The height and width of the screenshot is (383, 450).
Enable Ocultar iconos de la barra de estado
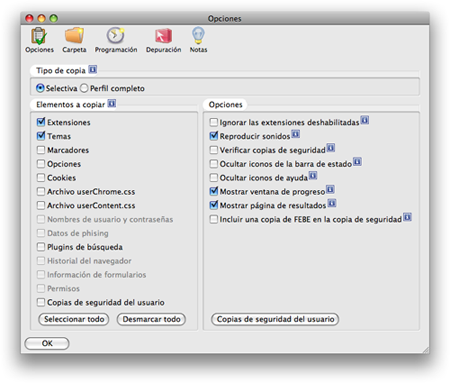[214, 164]
